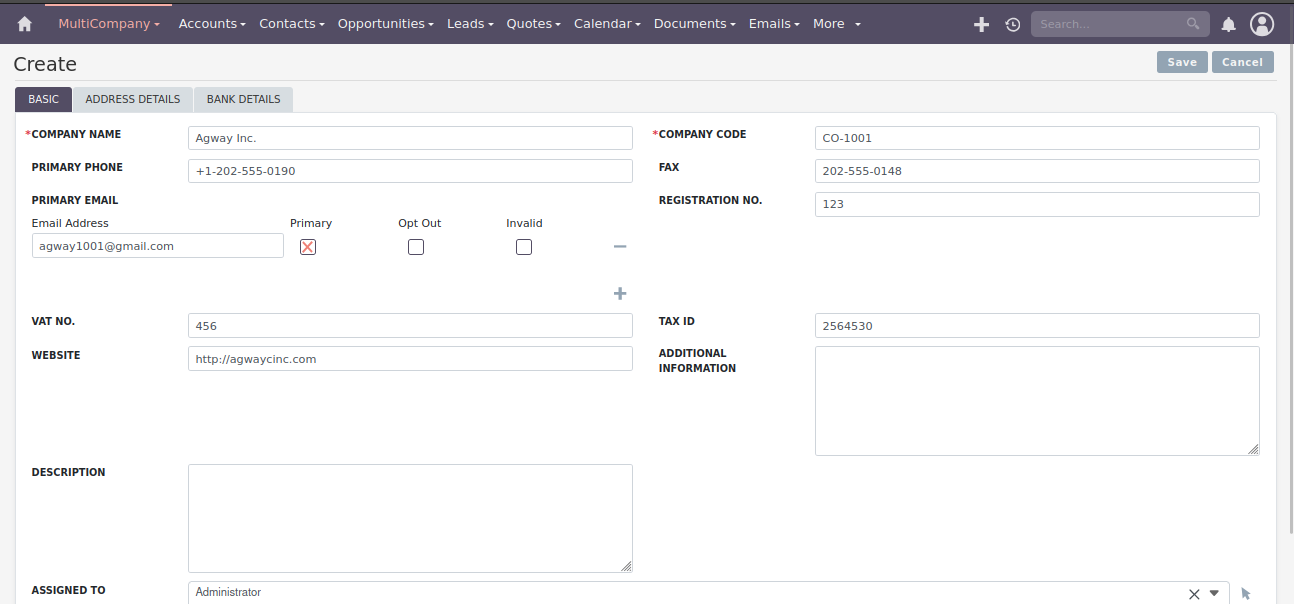1294x604 pixels.
Task: Expand the Accounts menu dropdown
Action: pos(212,24)
